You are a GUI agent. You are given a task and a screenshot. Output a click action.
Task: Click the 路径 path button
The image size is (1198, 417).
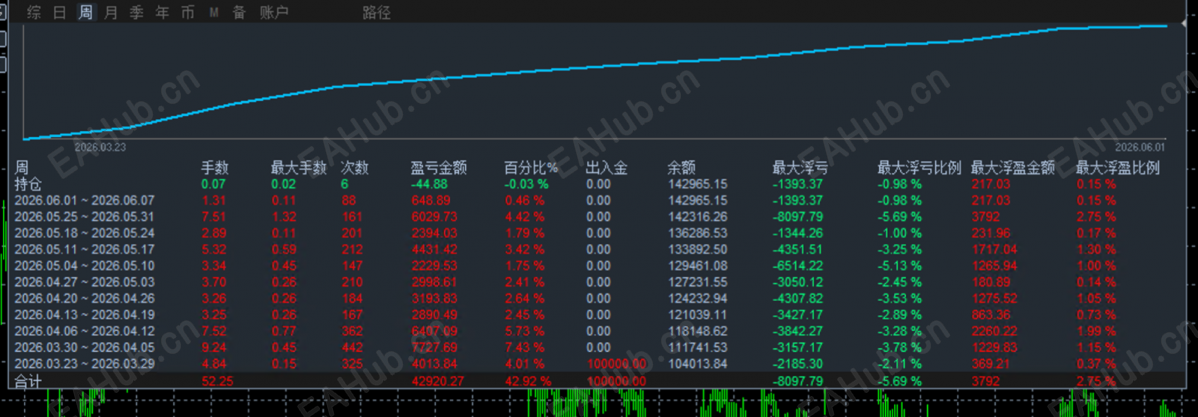coord(376,13)
